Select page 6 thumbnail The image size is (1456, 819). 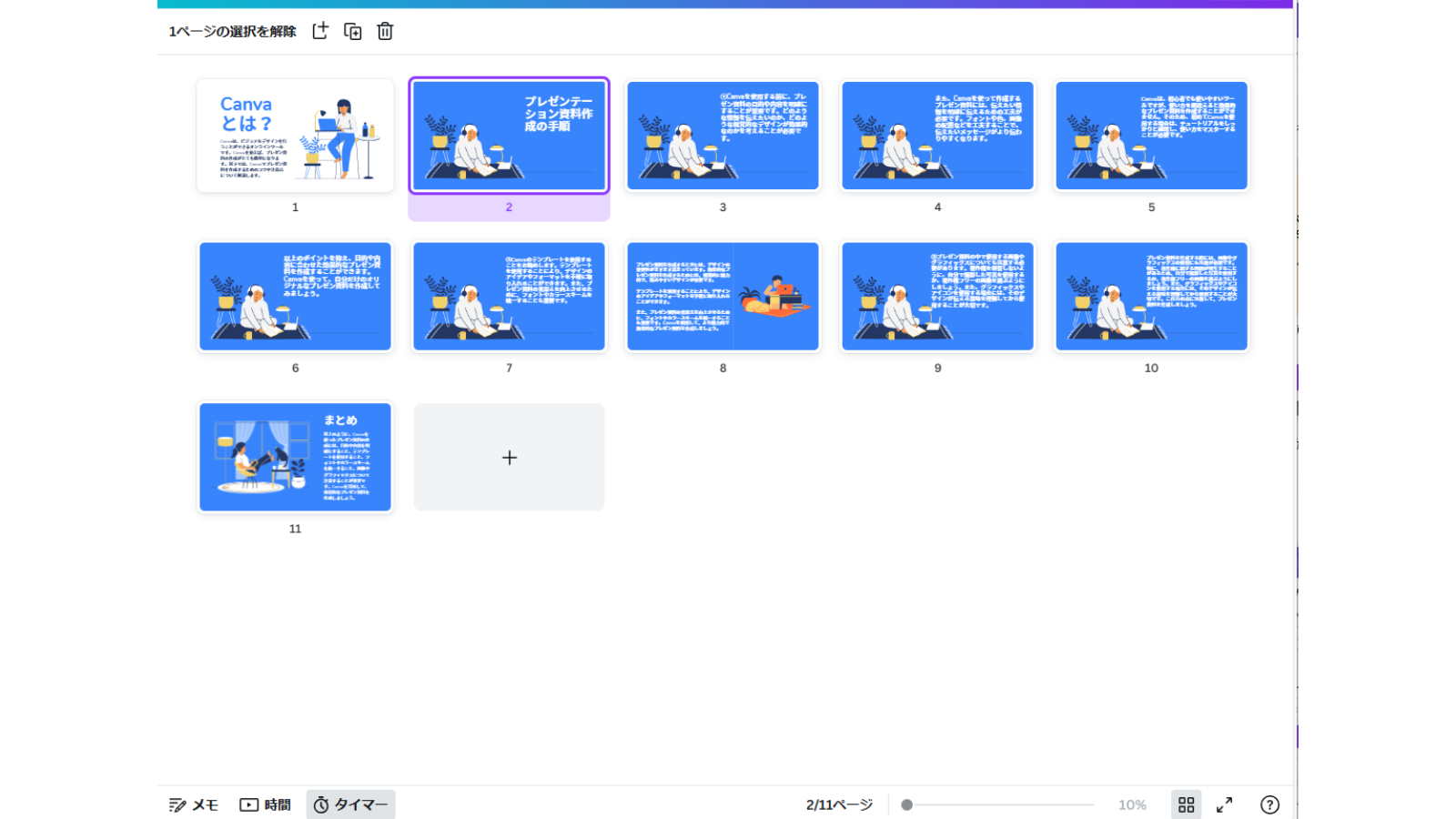coord(295,296)
